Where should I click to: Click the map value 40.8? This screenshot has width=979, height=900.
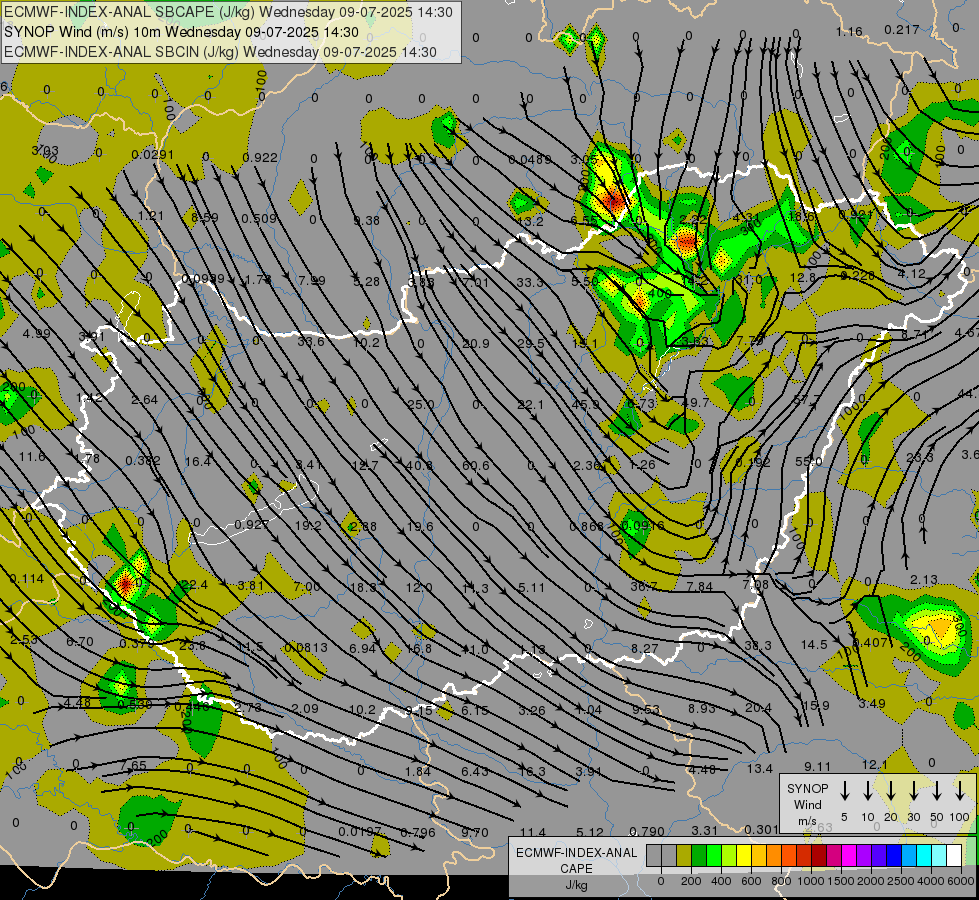[420, 465]
